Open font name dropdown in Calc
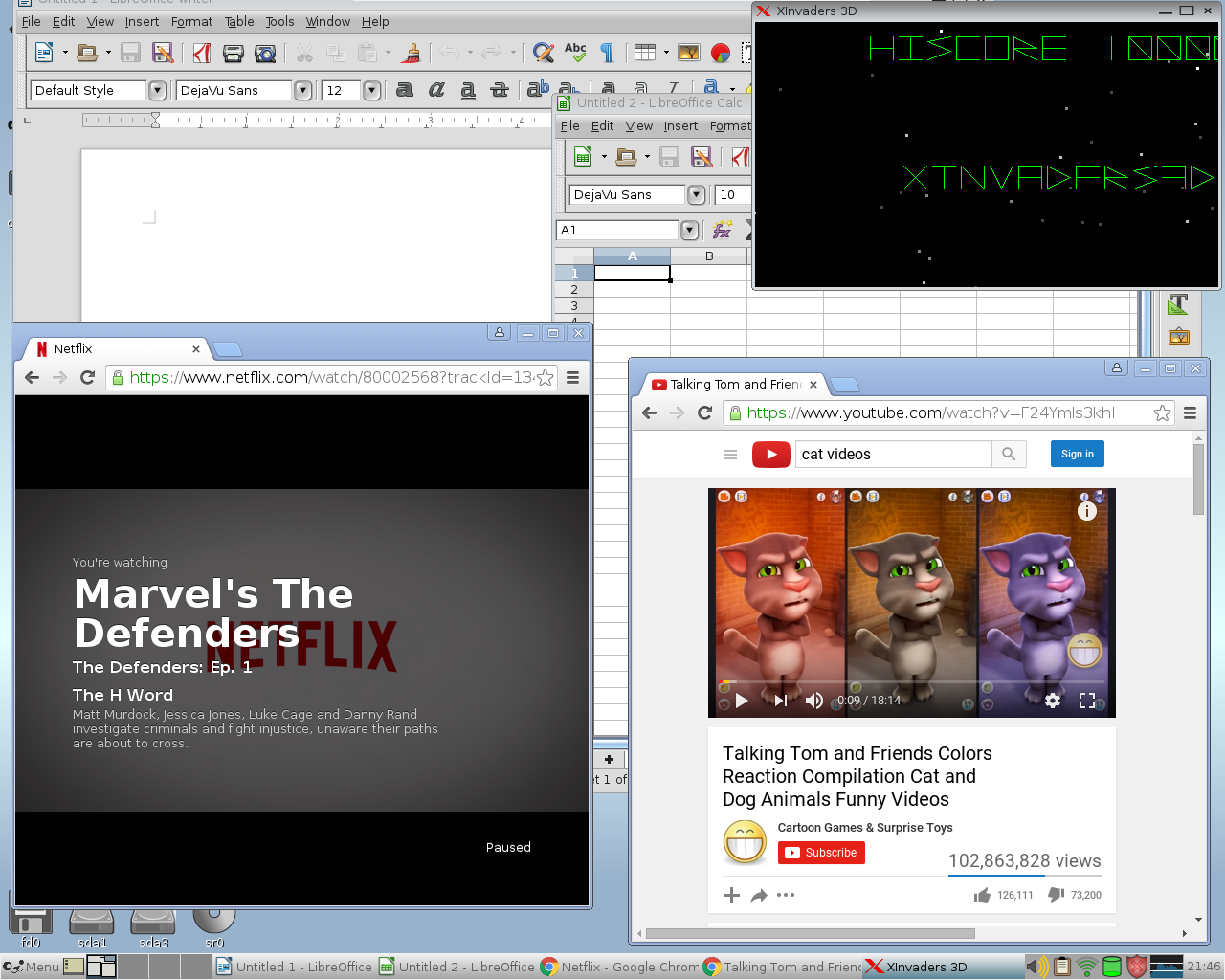Image resolution: width=1225 pixels, height=980 pixels. (697, 194)
